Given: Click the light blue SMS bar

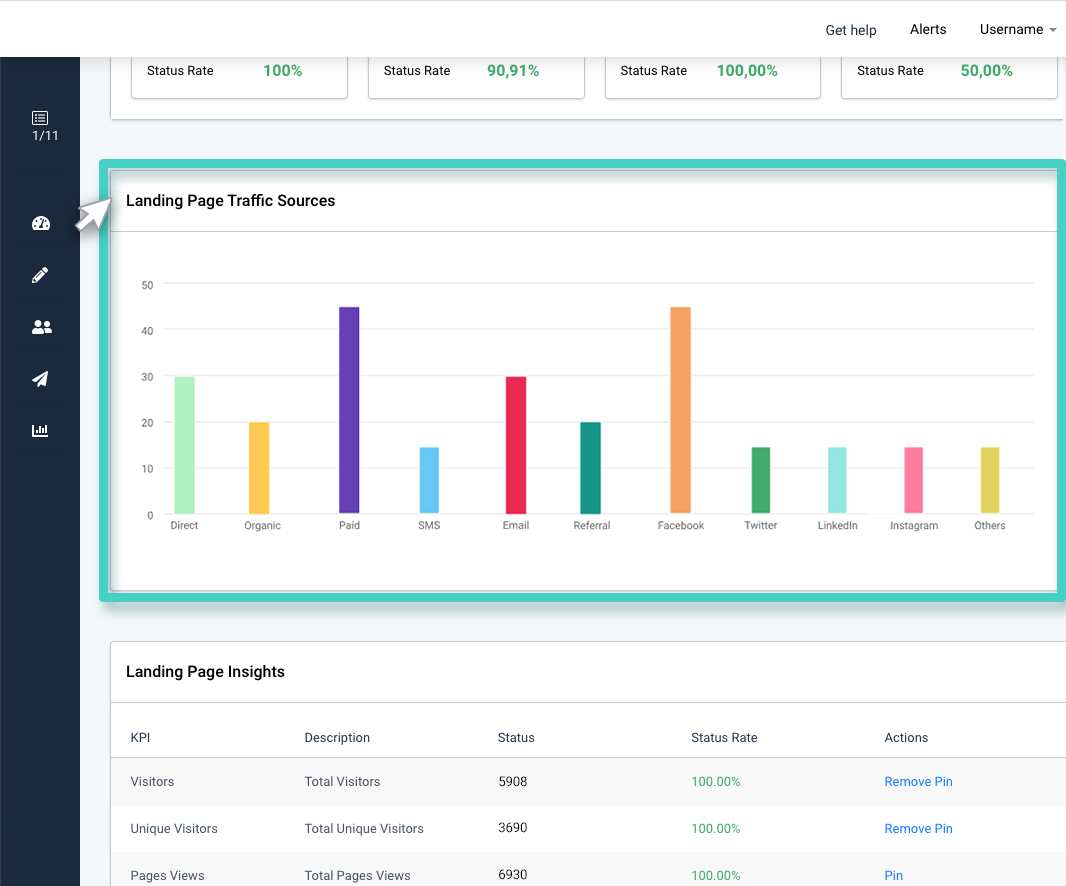Looking at the screenshot, I should [429, 480].
